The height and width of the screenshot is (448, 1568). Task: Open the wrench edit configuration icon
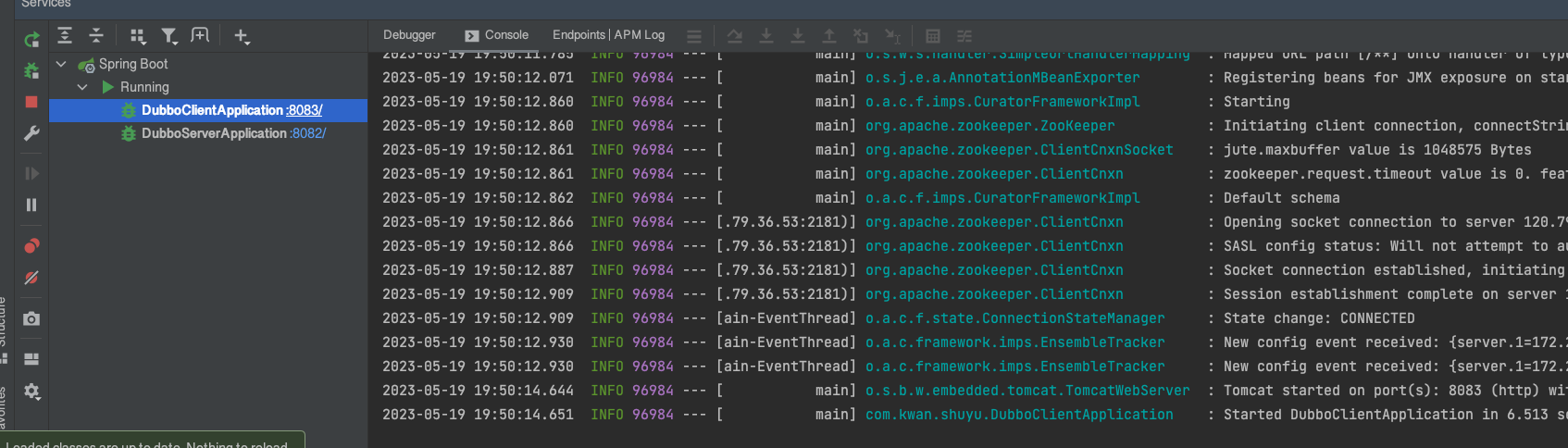31,133
